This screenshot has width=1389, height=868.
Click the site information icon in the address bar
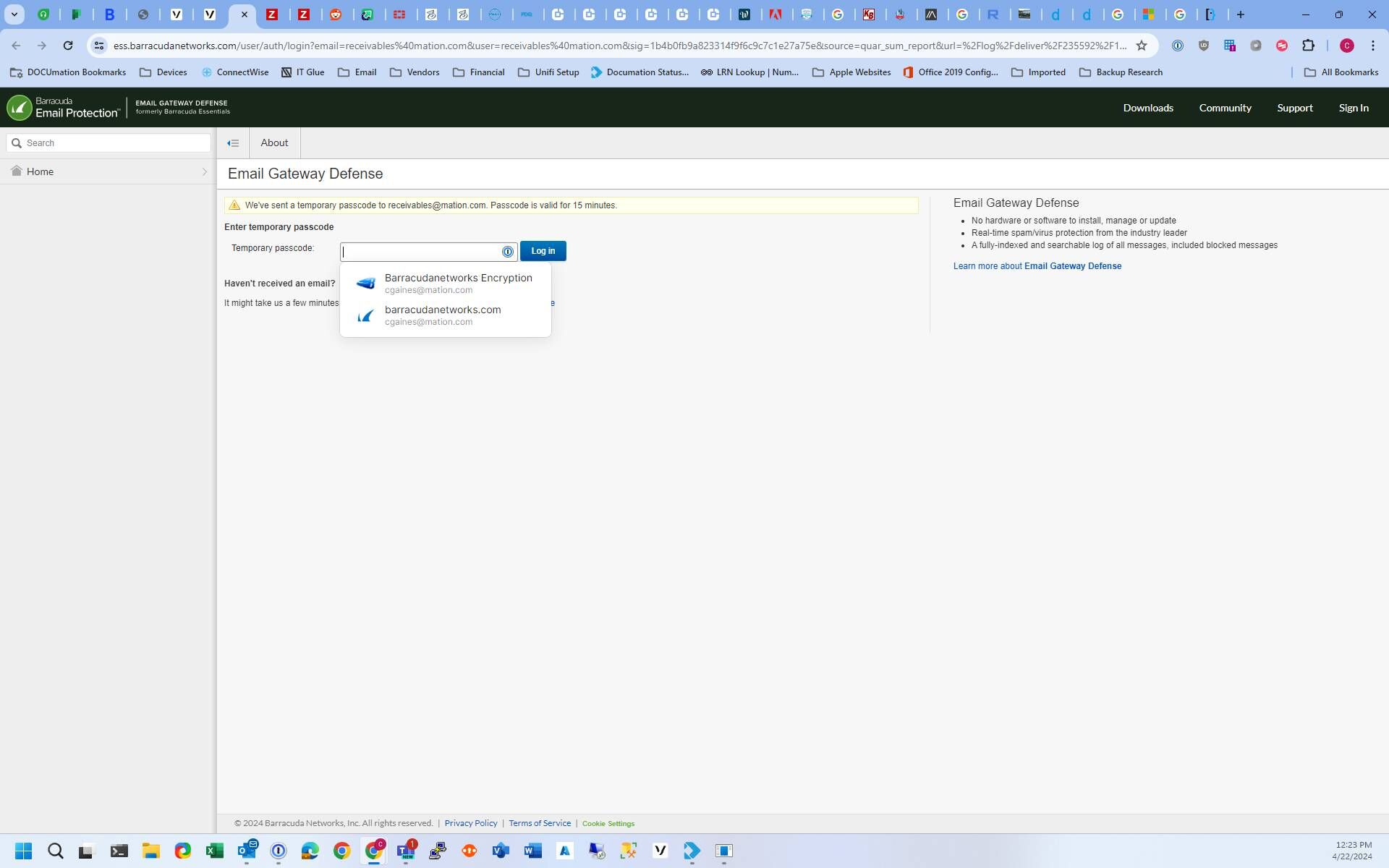coord(99,46)
